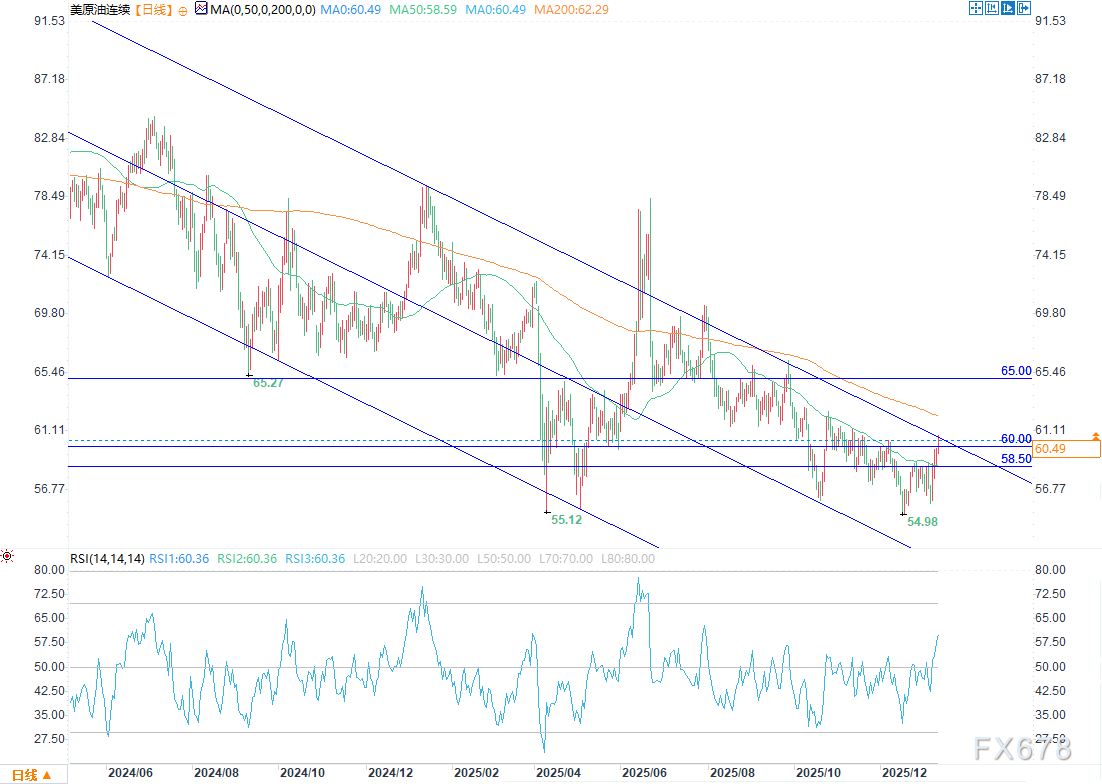Open MA(0,50,0,200,0,0) parameter settings
Viewport: 1102px width, 784px height.
pos(263,9)
